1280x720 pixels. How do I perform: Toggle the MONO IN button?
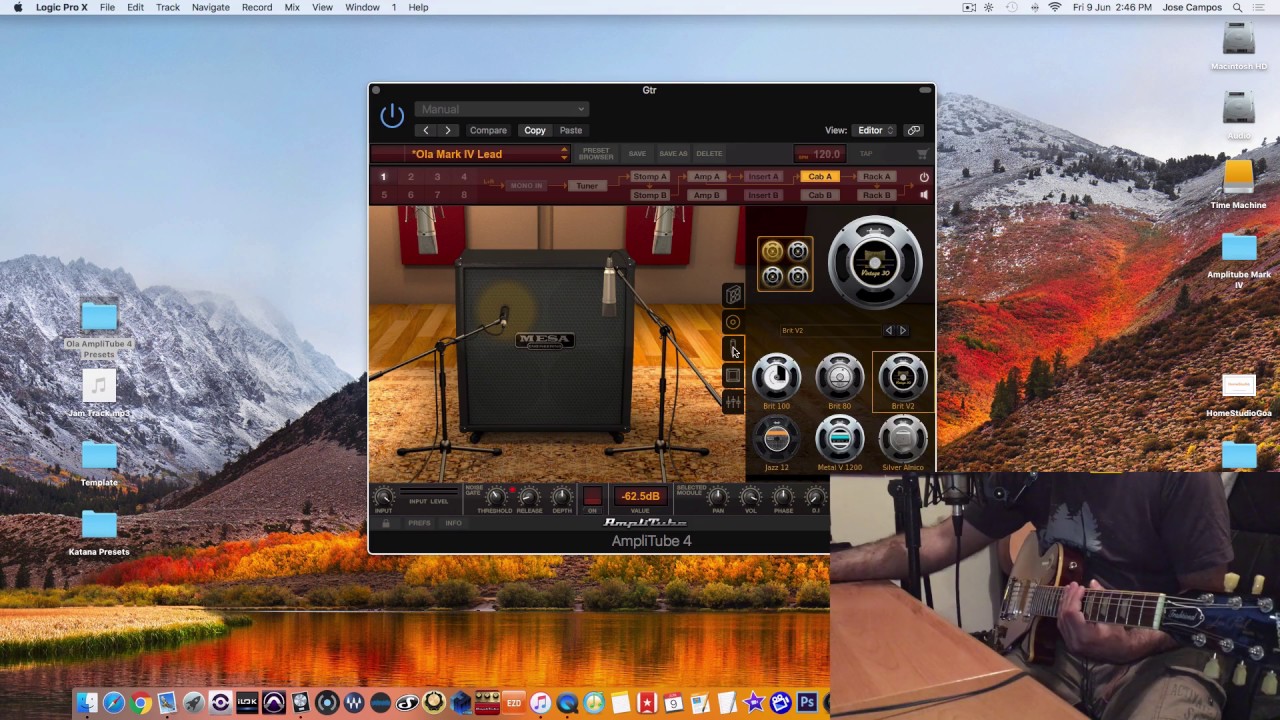526,186
